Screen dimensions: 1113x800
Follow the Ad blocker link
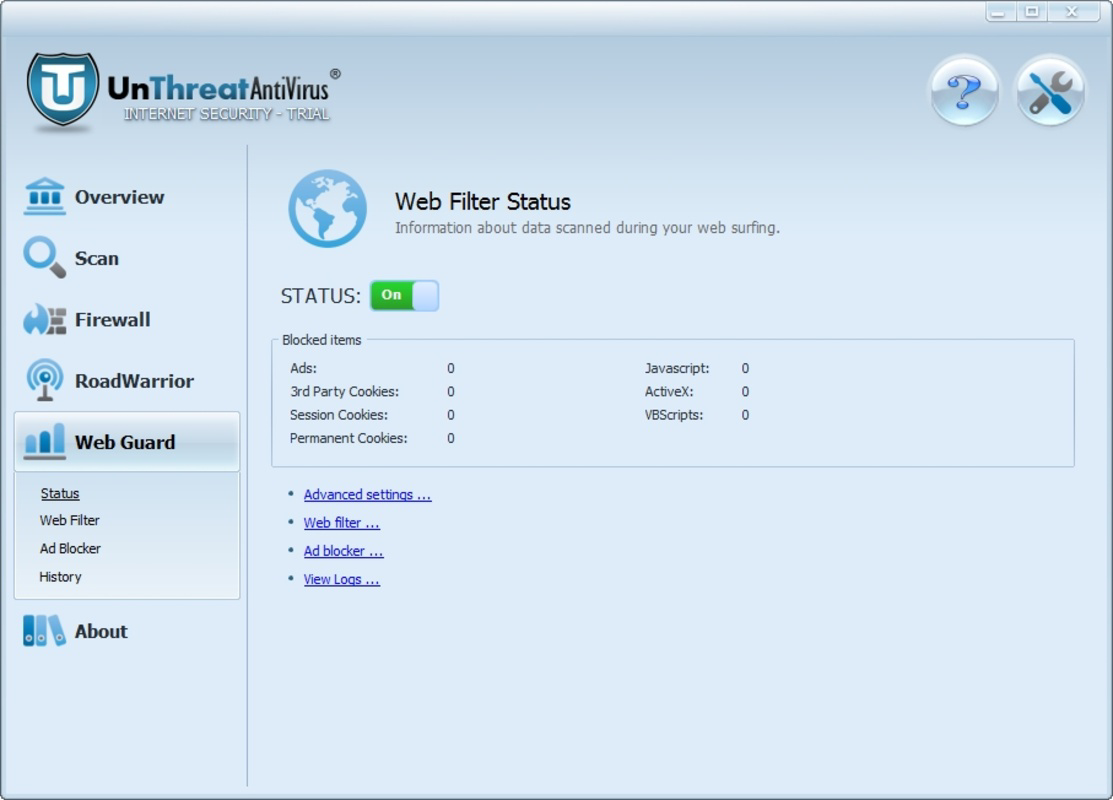tap(344, 551)
